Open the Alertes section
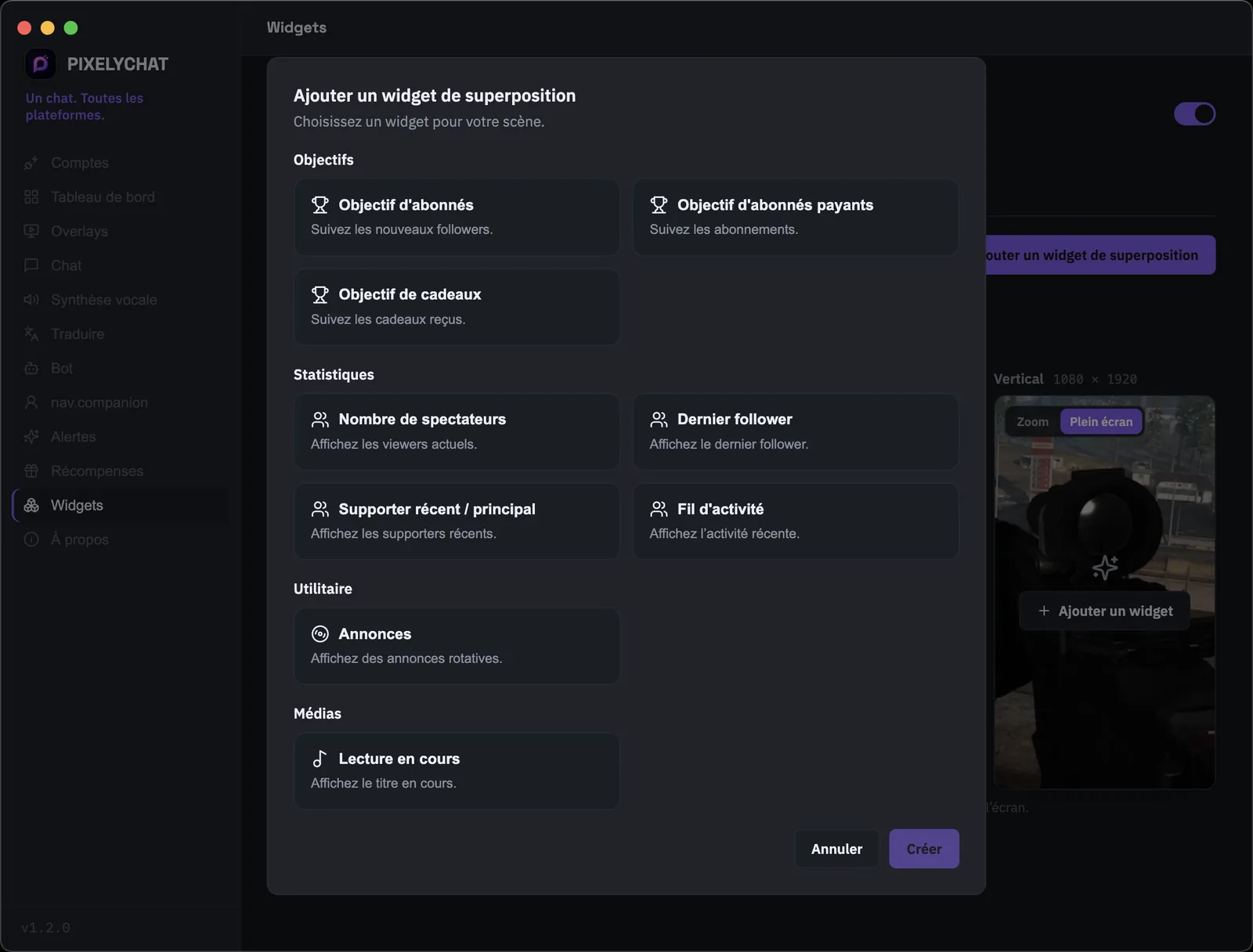The height and width of the screenshot is (952, 1253). tap(121, 437)
